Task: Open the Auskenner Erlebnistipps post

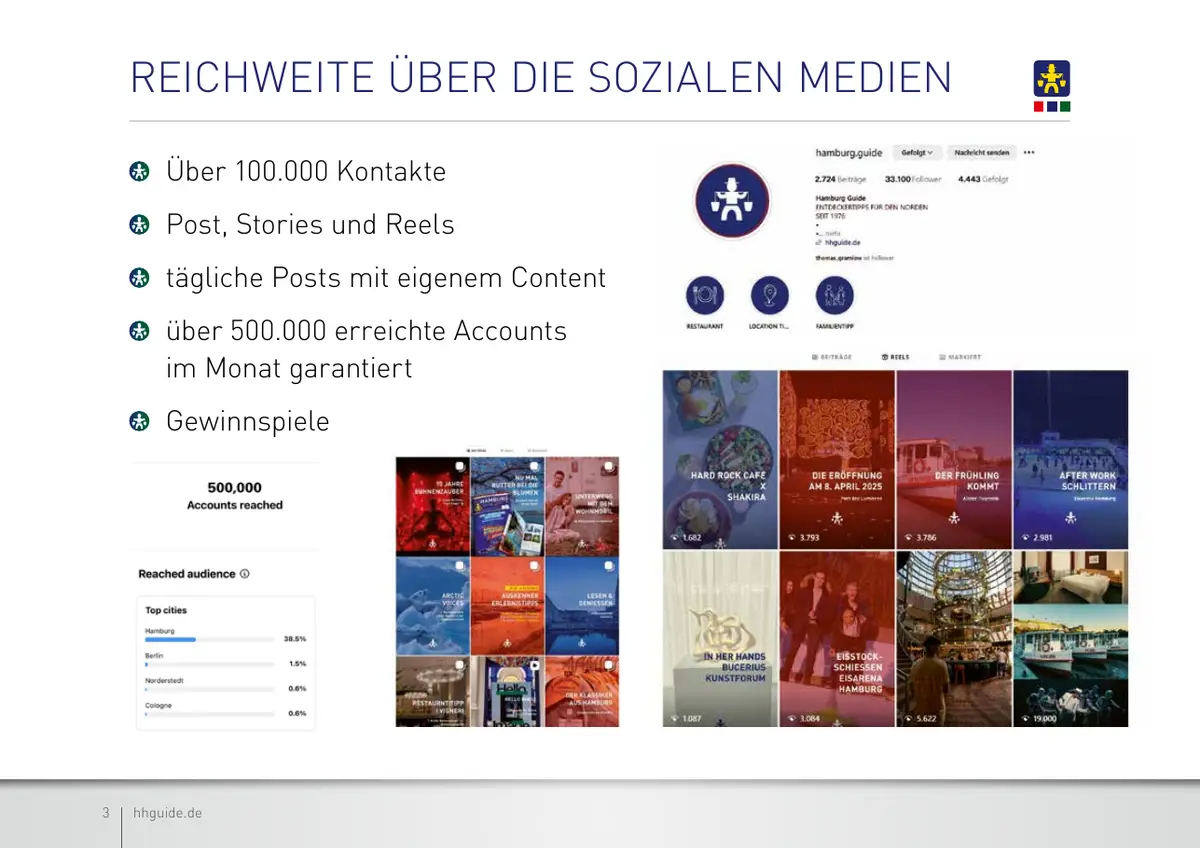Action: click(507, 605)
